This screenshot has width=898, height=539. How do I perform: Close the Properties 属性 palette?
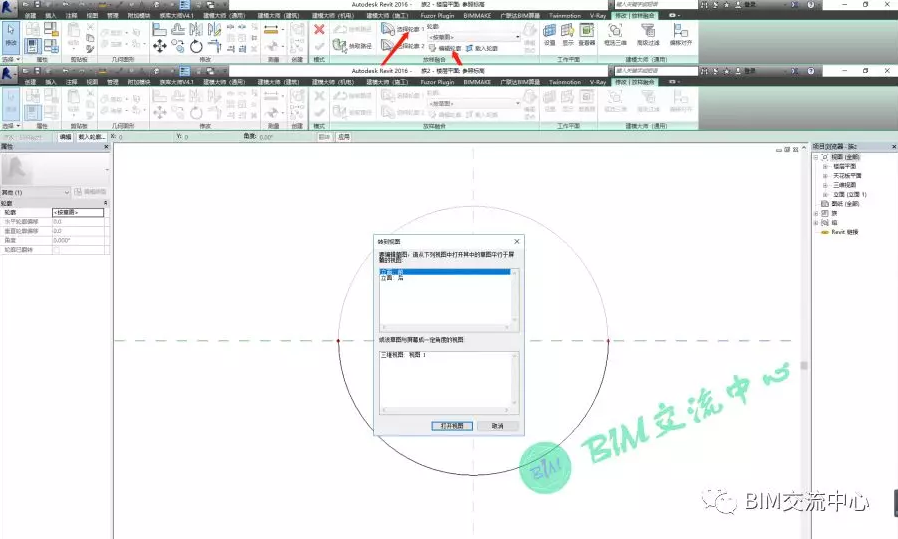click(x=106, y=147)
